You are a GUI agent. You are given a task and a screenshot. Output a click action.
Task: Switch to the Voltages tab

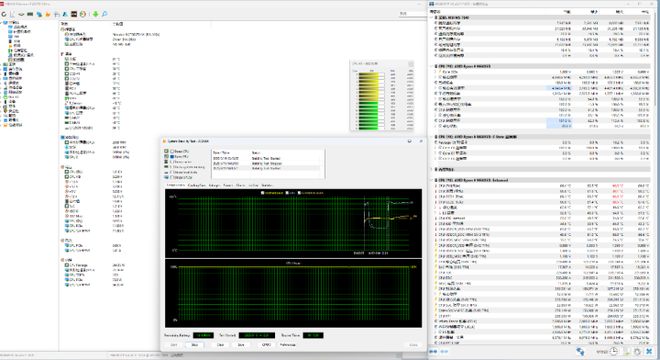[x=214, y=185]
